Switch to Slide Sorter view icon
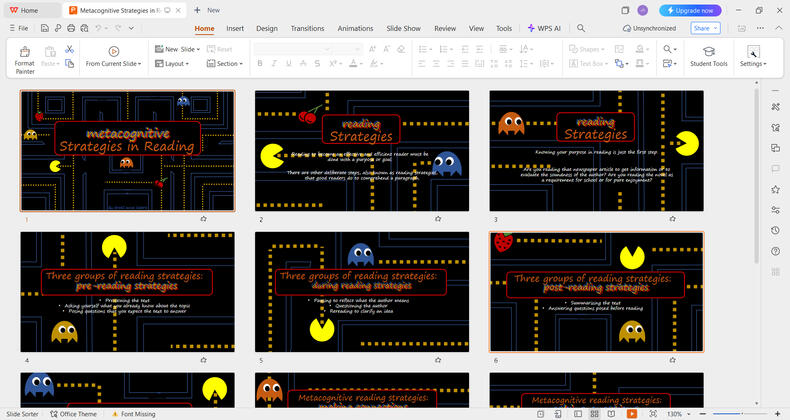The image size is (790, 420). pyautogui.click(x=595, y=414)
